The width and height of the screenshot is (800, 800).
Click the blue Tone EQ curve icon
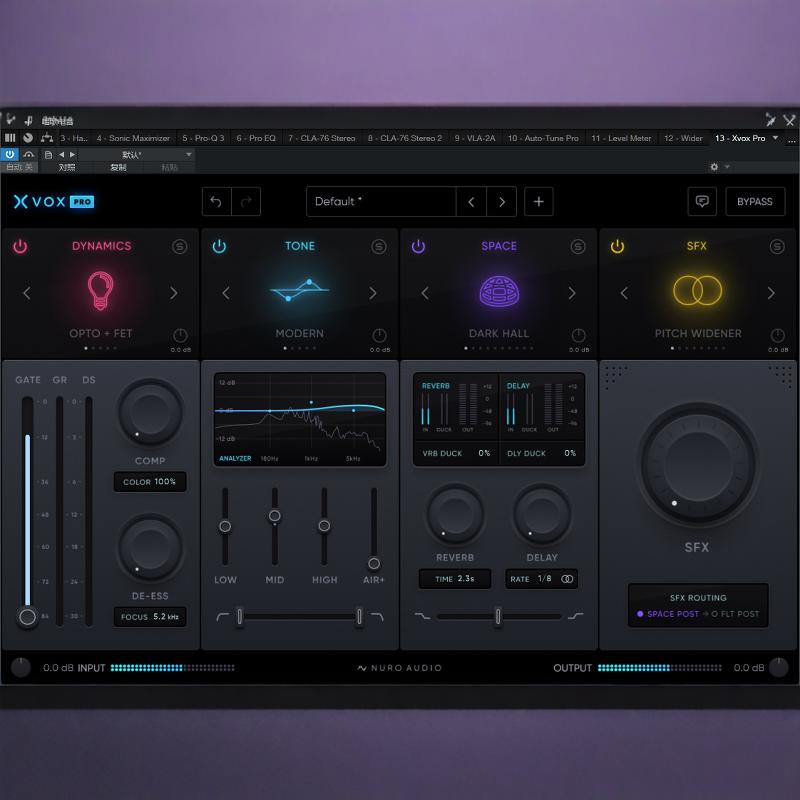[x=299, y=290]
